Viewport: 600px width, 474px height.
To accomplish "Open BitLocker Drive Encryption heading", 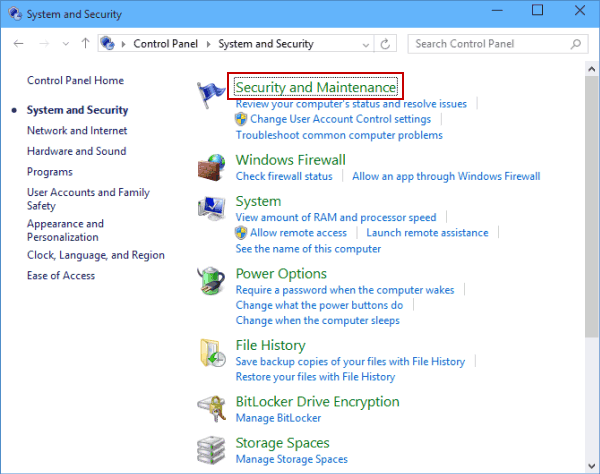I will click(x=318, y=402).
